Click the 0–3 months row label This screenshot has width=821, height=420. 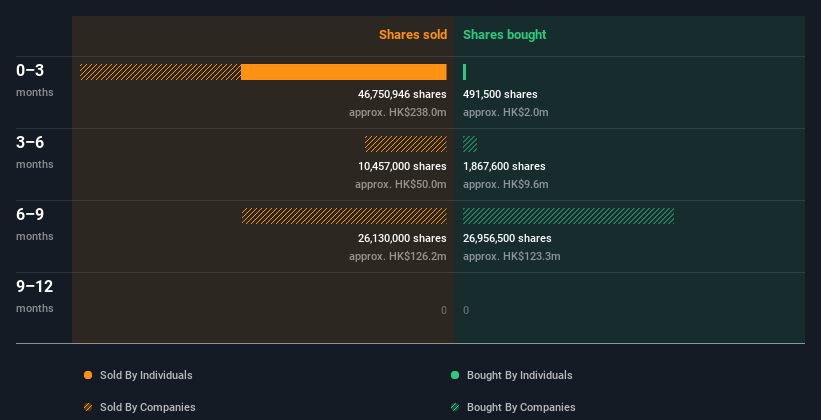click(35, 80)
